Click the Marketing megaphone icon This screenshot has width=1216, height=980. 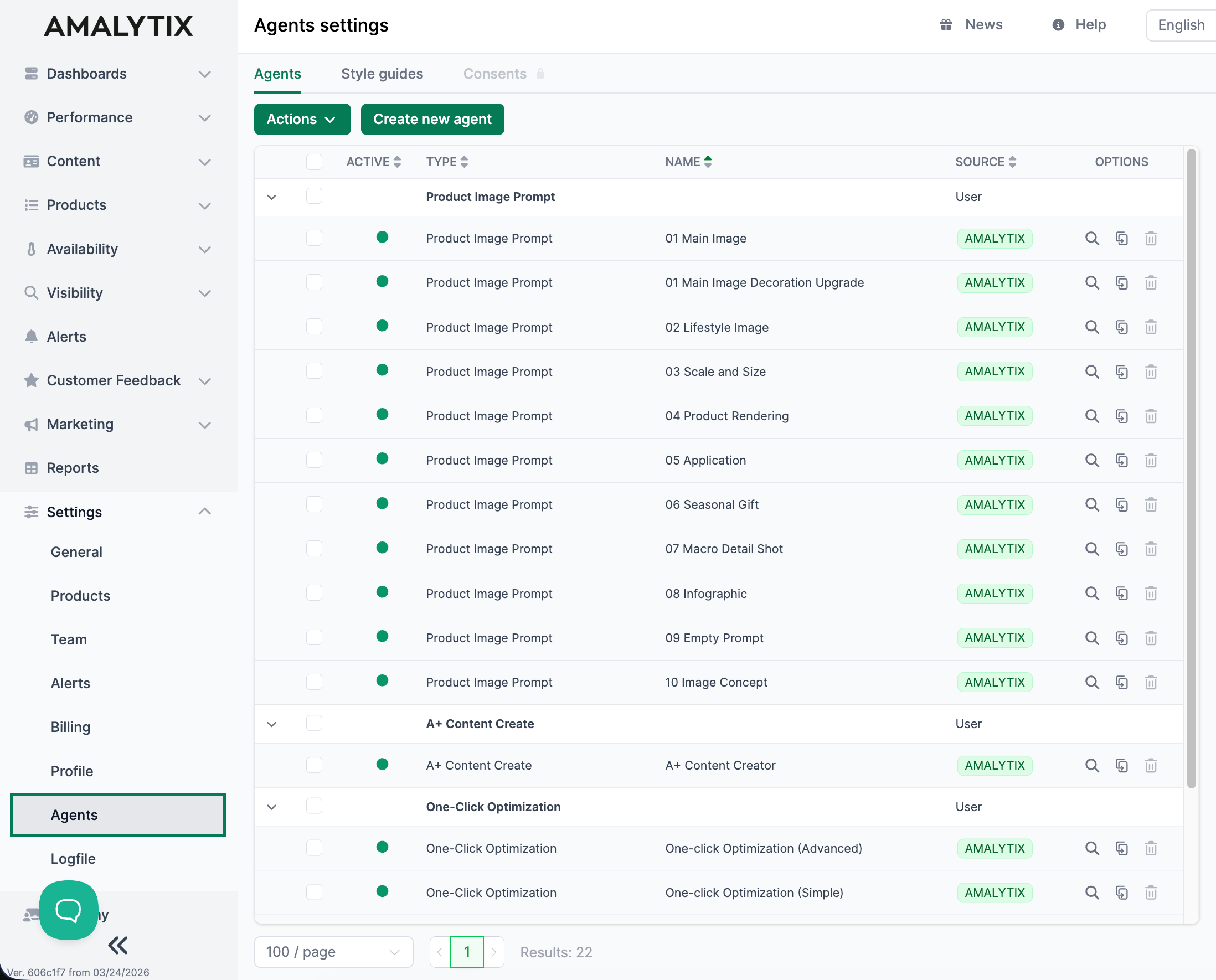pos(31,424)
